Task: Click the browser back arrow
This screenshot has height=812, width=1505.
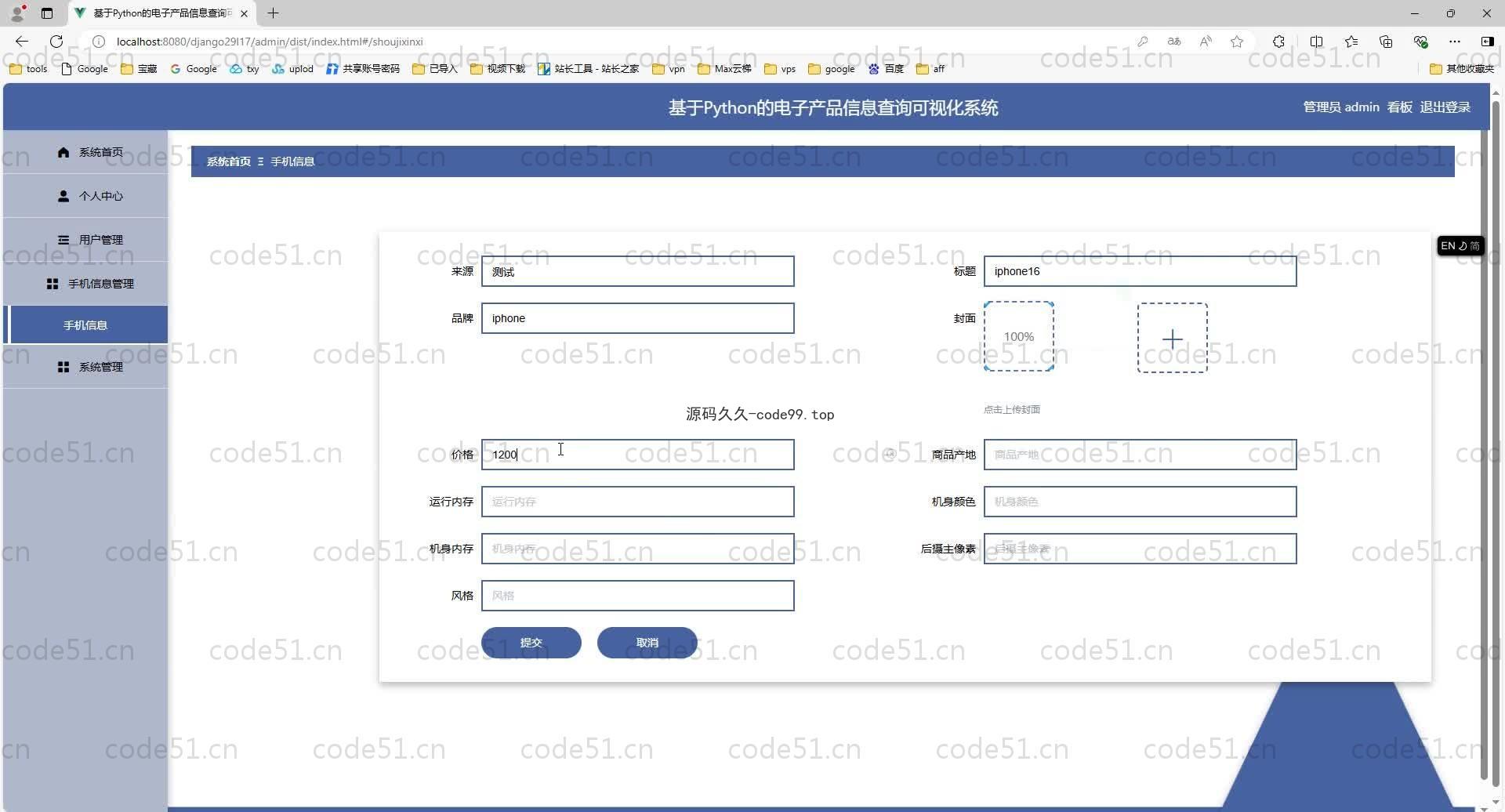Action: coord(22,42)
